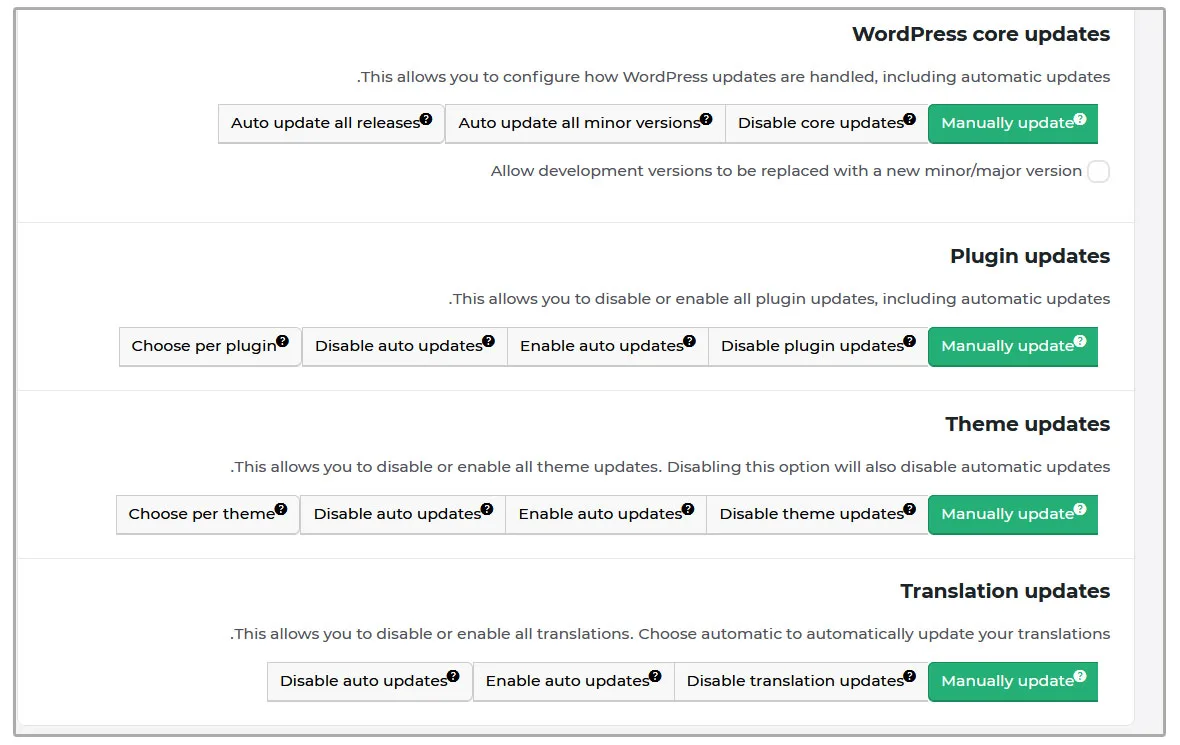Open help icon on core Manually update button
This screenshot has height=745, width=1180.
1080,119
